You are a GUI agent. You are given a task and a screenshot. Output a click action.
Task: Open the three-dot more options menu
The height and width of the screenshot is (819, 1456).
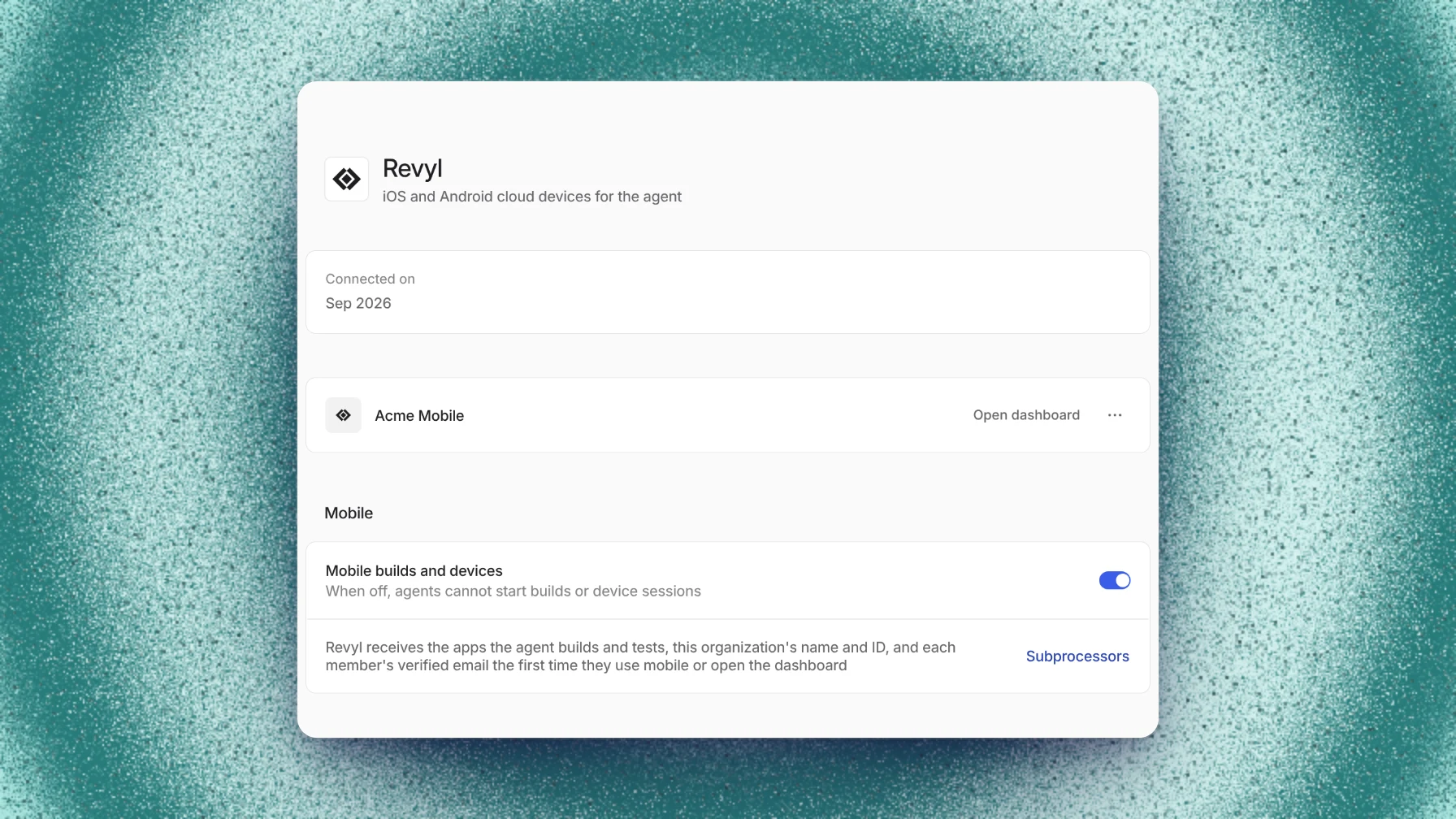click(x=1115, y=415)
